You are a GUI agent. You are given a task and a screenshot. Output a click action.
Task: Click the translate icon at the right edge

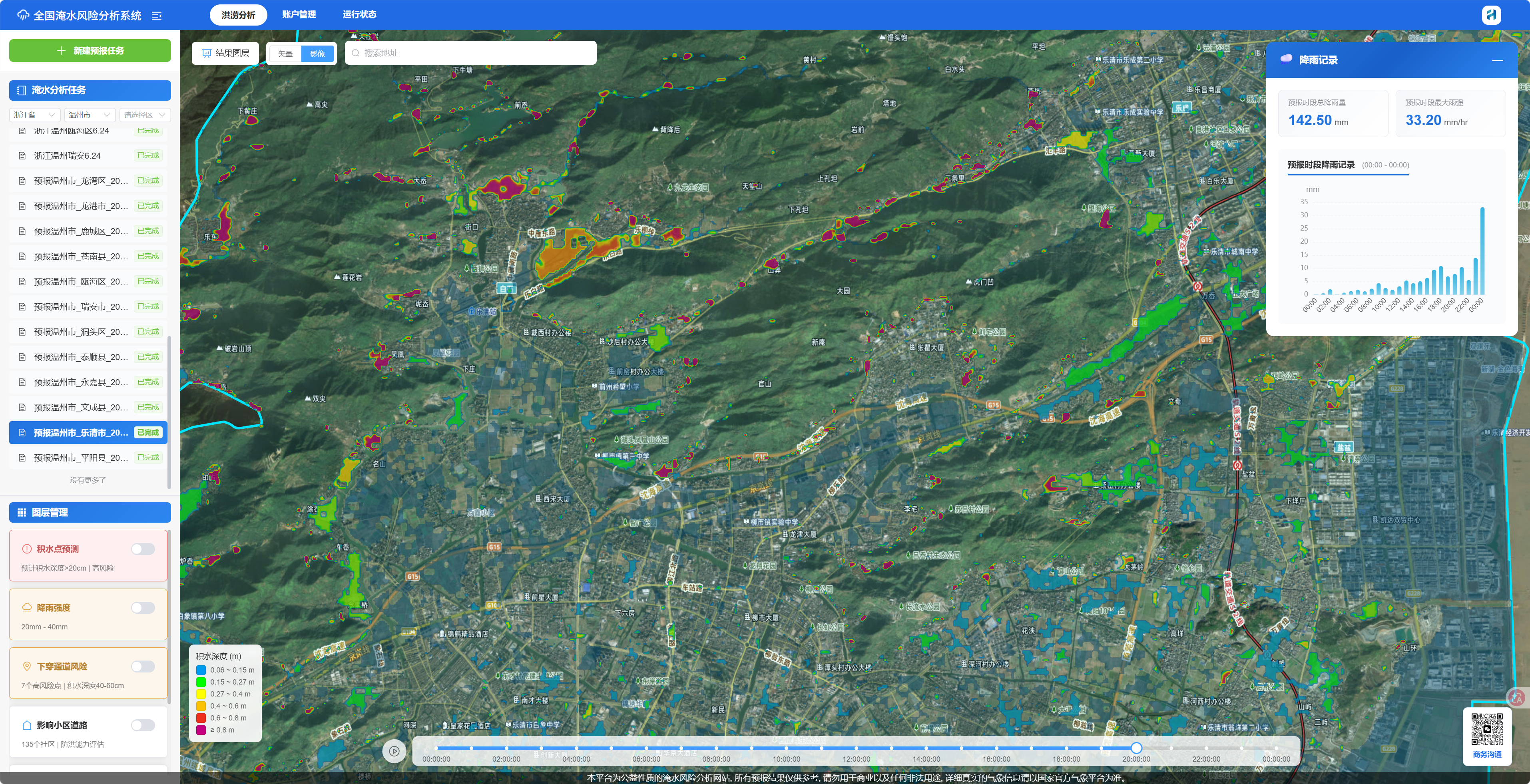(1516, 697)
